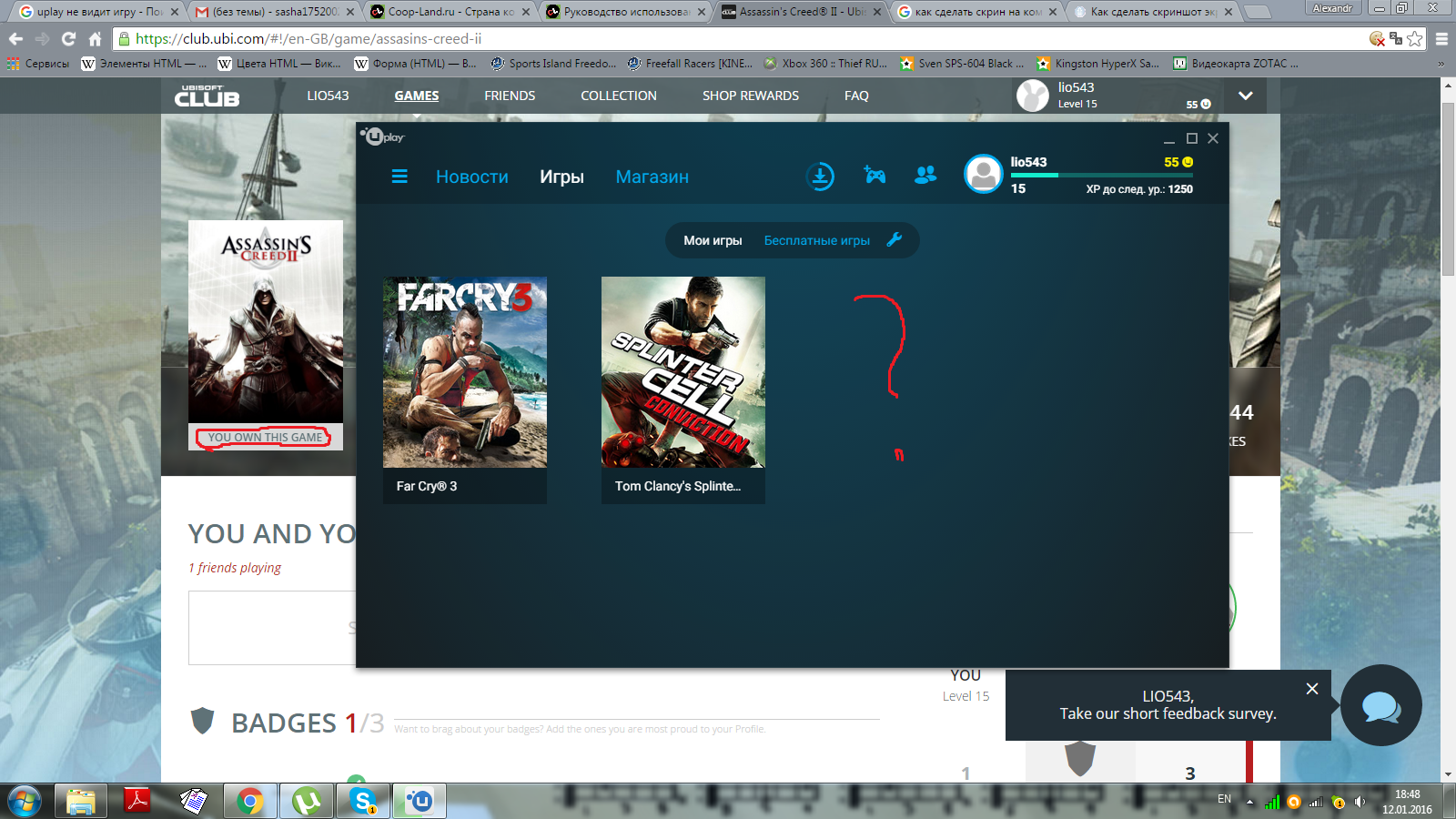The width and height of the screenshot is (1456, 819).
Task: Click the Chrome address bar
Action: click(737, 39)
